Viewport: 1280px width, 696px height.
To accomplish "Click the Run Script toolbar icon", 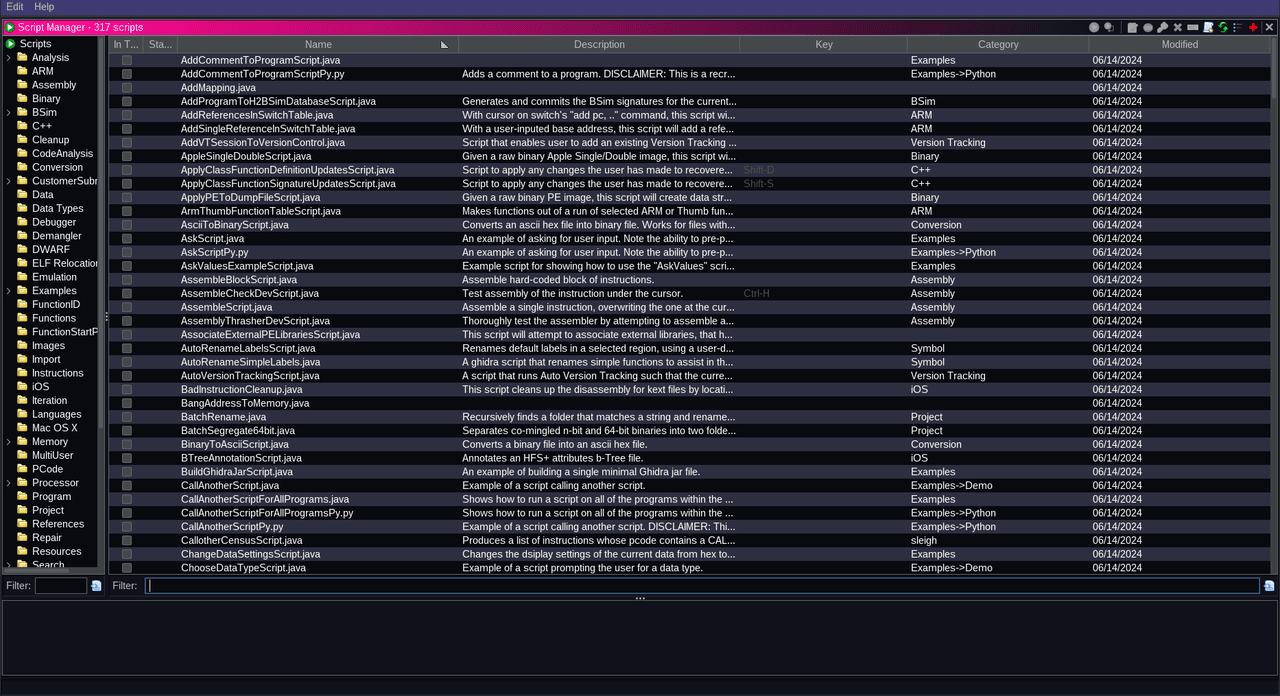I will 1094,28.
